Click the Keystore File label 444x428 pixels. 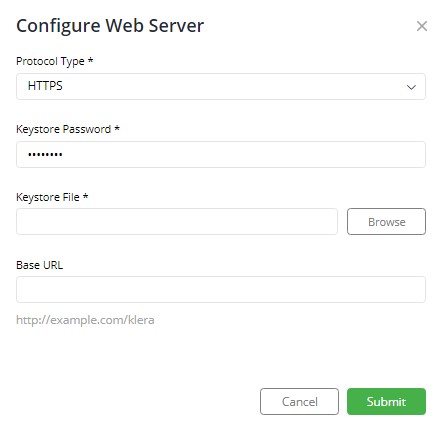pos(48,197)
